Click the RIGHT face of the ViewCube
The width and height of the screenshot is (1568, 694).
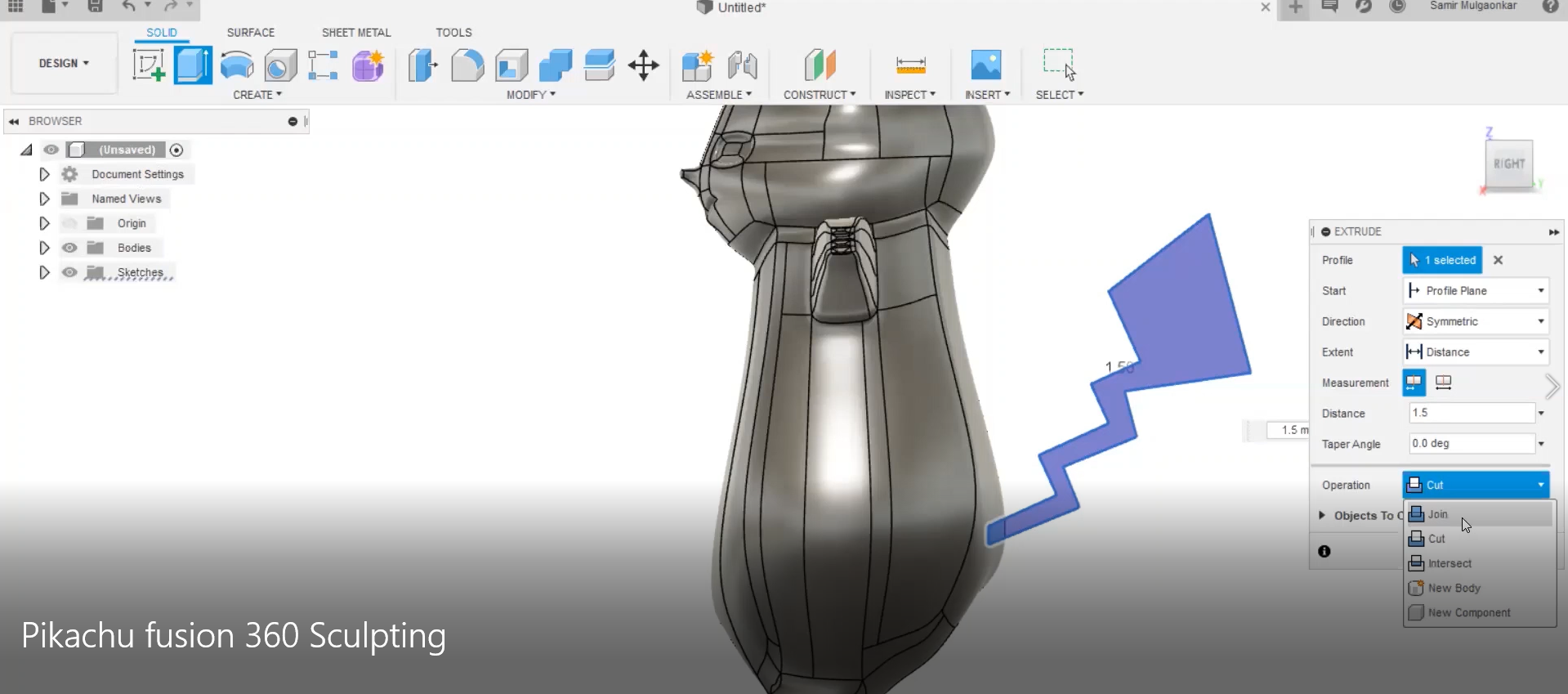click(x=1509, y=163)
